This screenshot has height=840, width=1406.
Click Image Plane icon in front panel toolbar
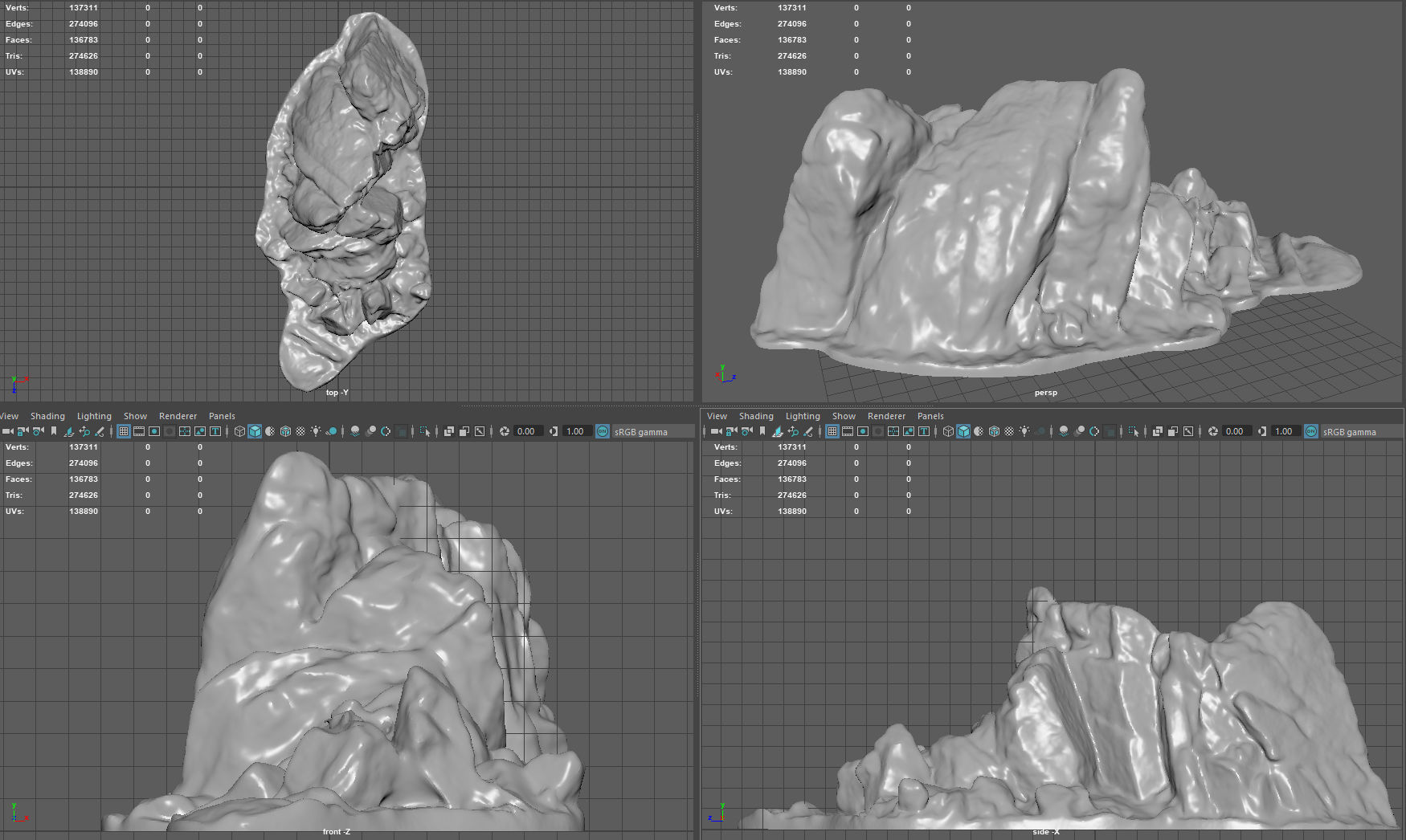tap(69, 431)
